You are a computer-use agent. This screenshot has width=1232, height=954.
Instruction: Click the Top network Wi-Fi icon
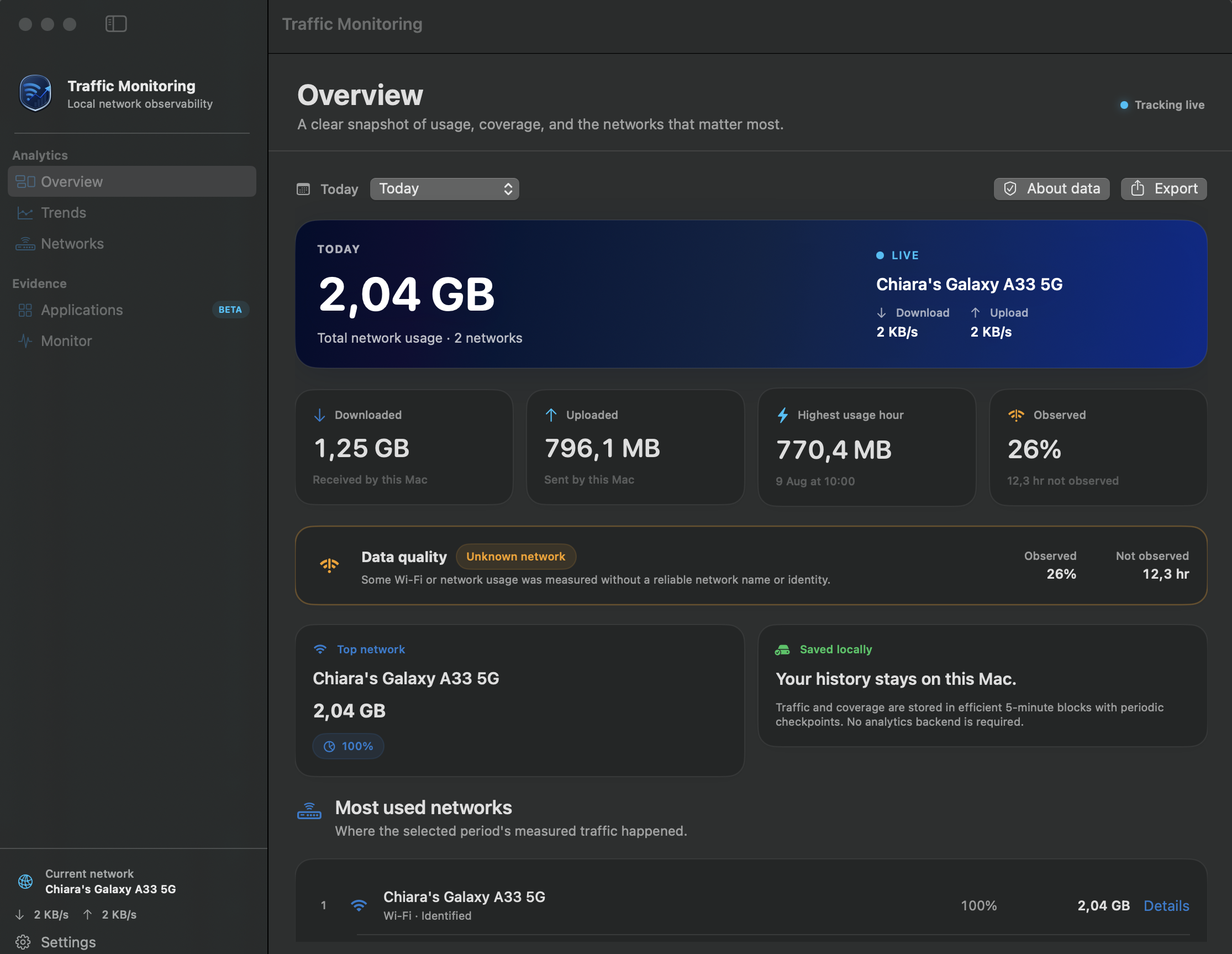pos(320,649)
